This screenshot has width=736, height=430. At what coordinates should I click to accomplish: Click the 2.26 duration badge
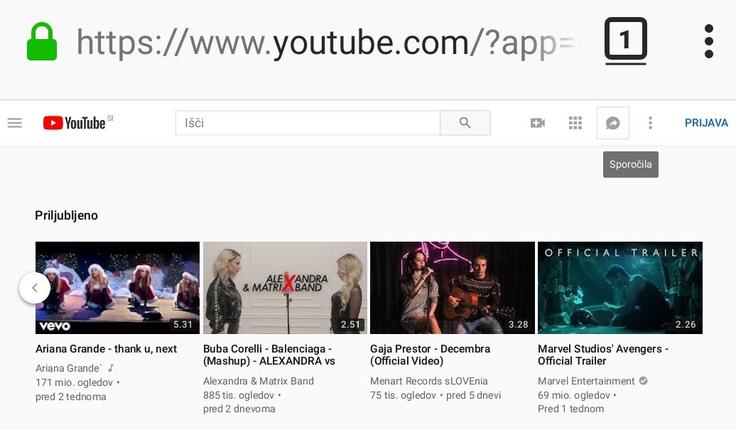tap(685, 324)
